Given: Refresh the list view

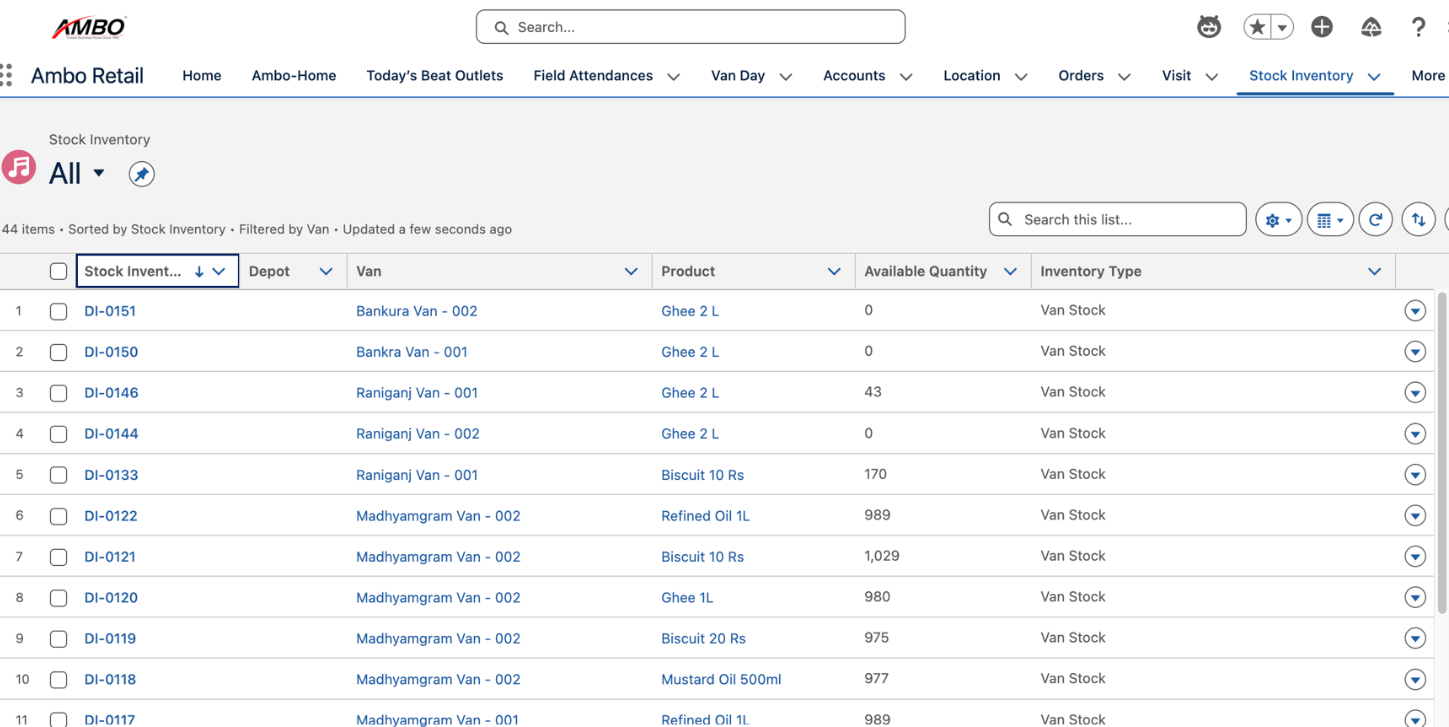Looking at the screenshot, I should click(1376, 220).
